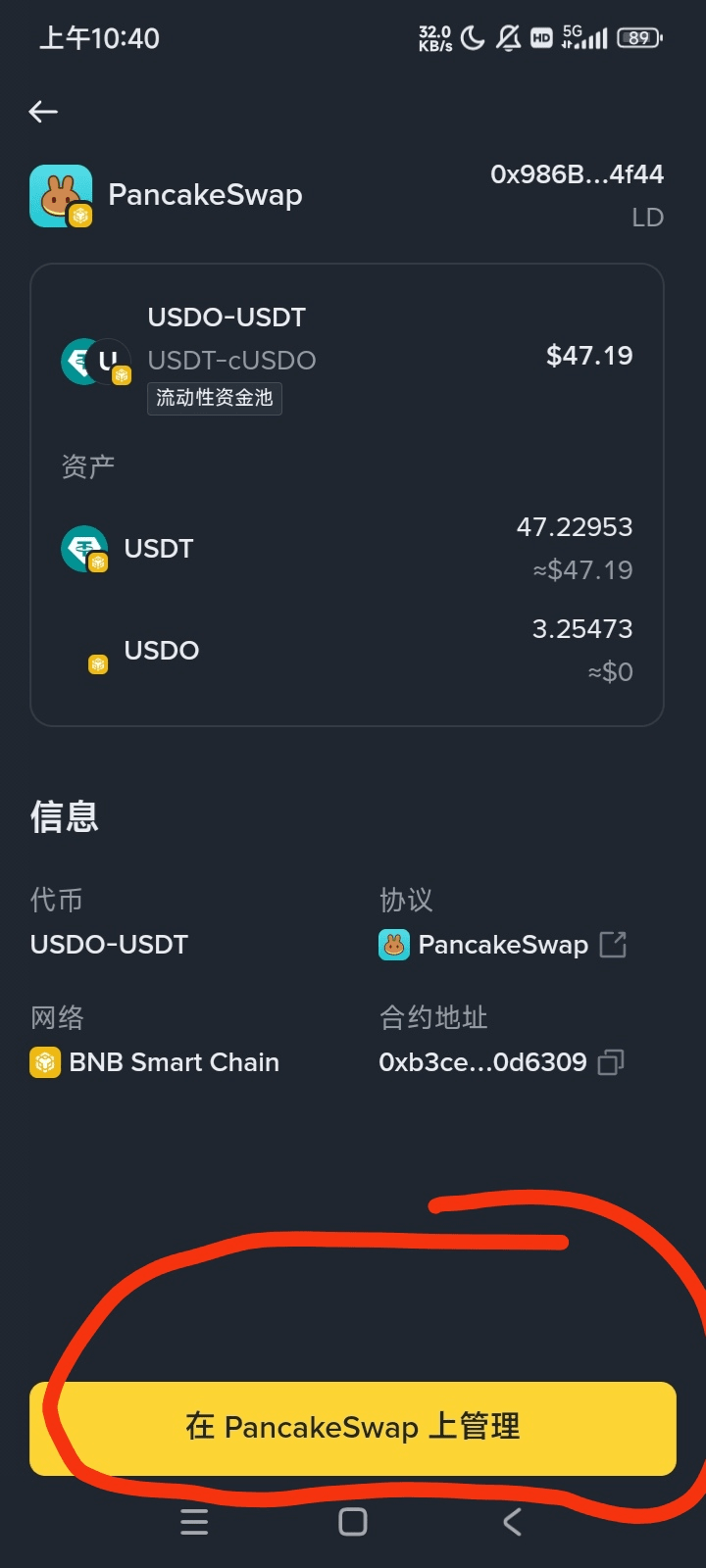Image resolution: width=706 pixels, height=1568 pixels.
Task: Open Android recent apps menu button
Action: tap(194, 1522)
